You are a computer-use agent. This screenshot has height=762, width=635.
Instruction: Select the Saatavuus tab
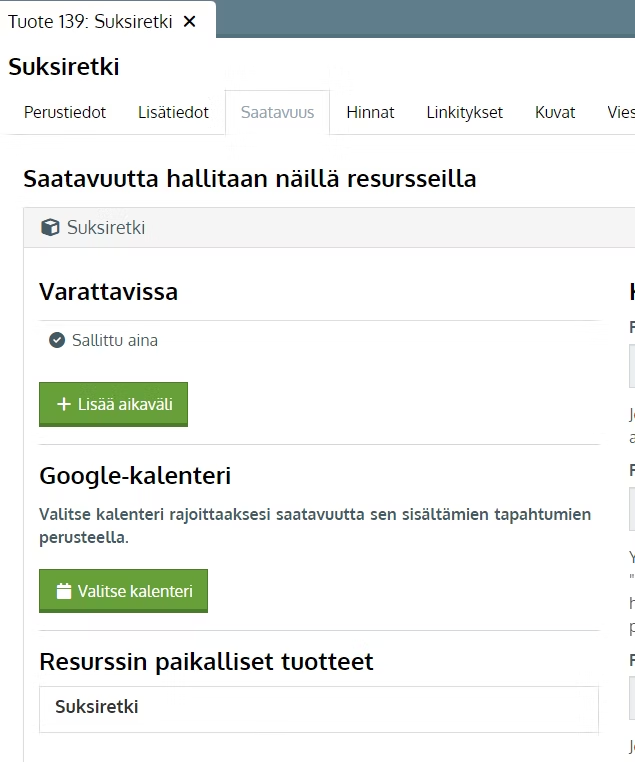pyautogui.click(x=277, y=112)
